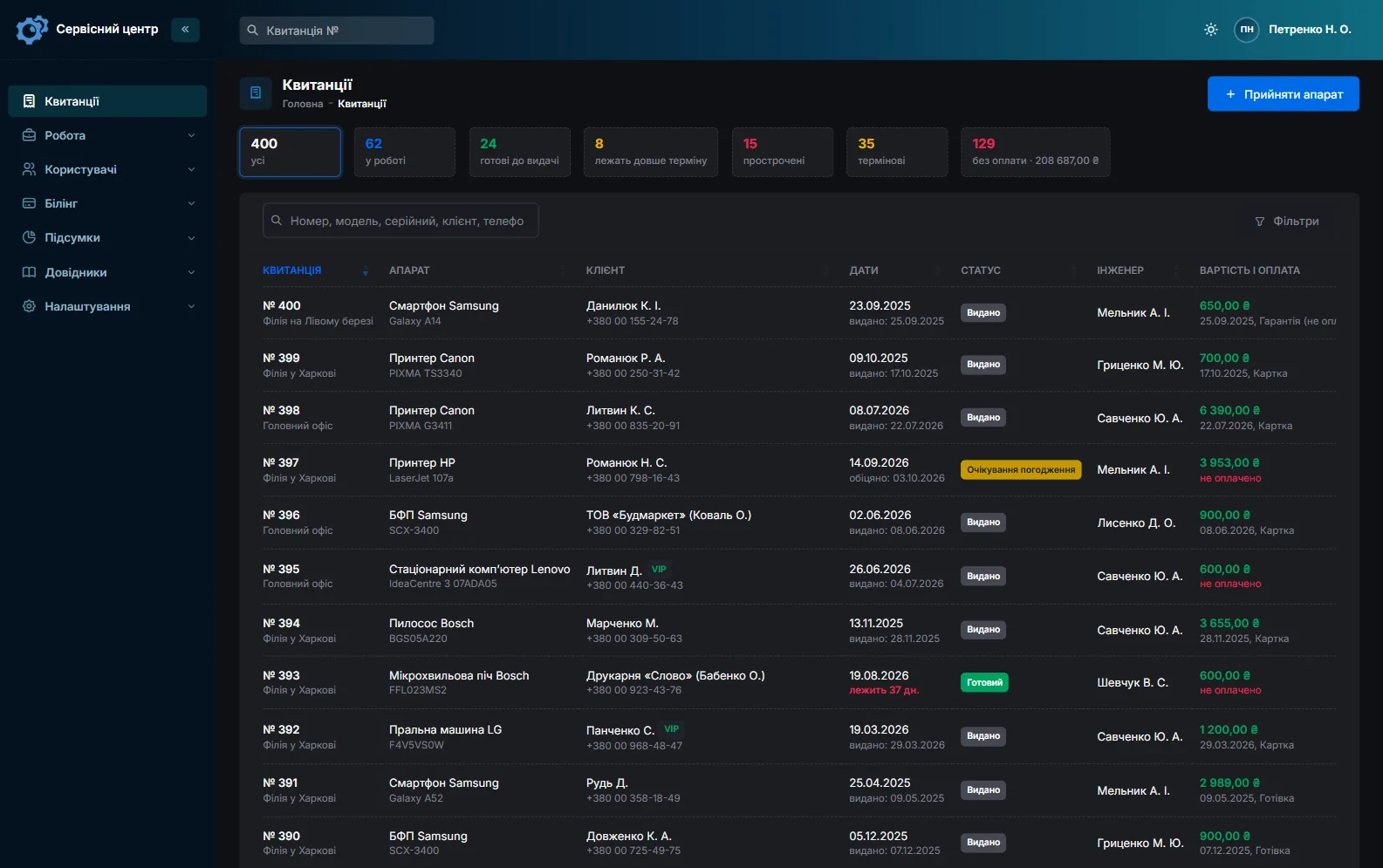Expand the Користувачі menu chevron
Image resolution: width=1383 pixels, height=868 pixels.
point(191,169)
